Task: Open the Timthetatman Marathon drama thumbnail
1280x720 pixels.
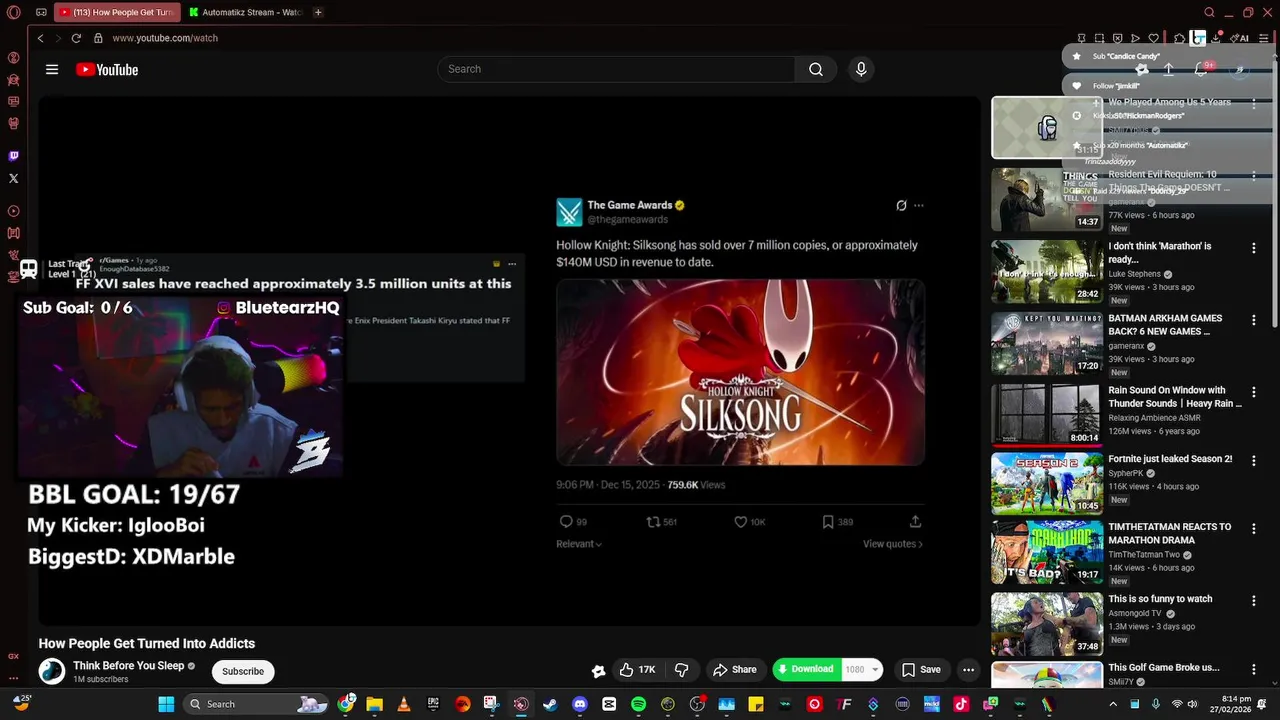Action: point(1047,552)
